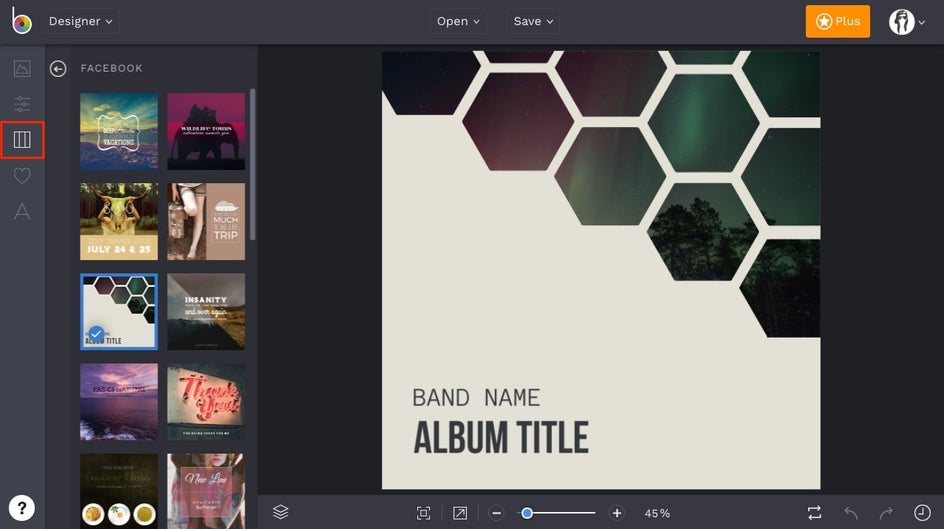
Task: Select the Cooking Class template thumbnail
Action: 119,491
